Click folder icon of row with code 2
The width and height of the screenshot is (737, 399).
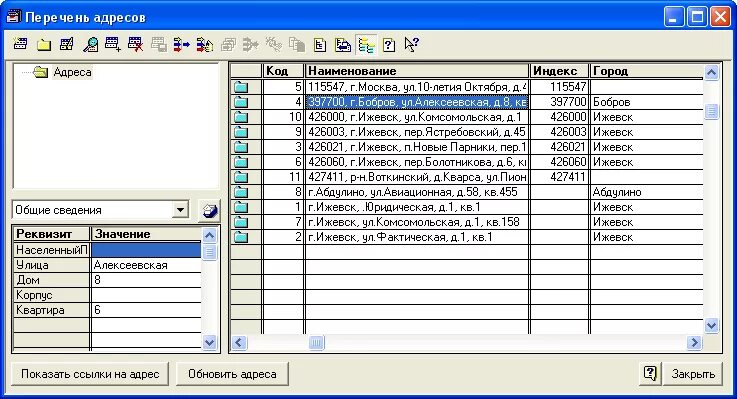pyautogui.click(x=241, y=237)
